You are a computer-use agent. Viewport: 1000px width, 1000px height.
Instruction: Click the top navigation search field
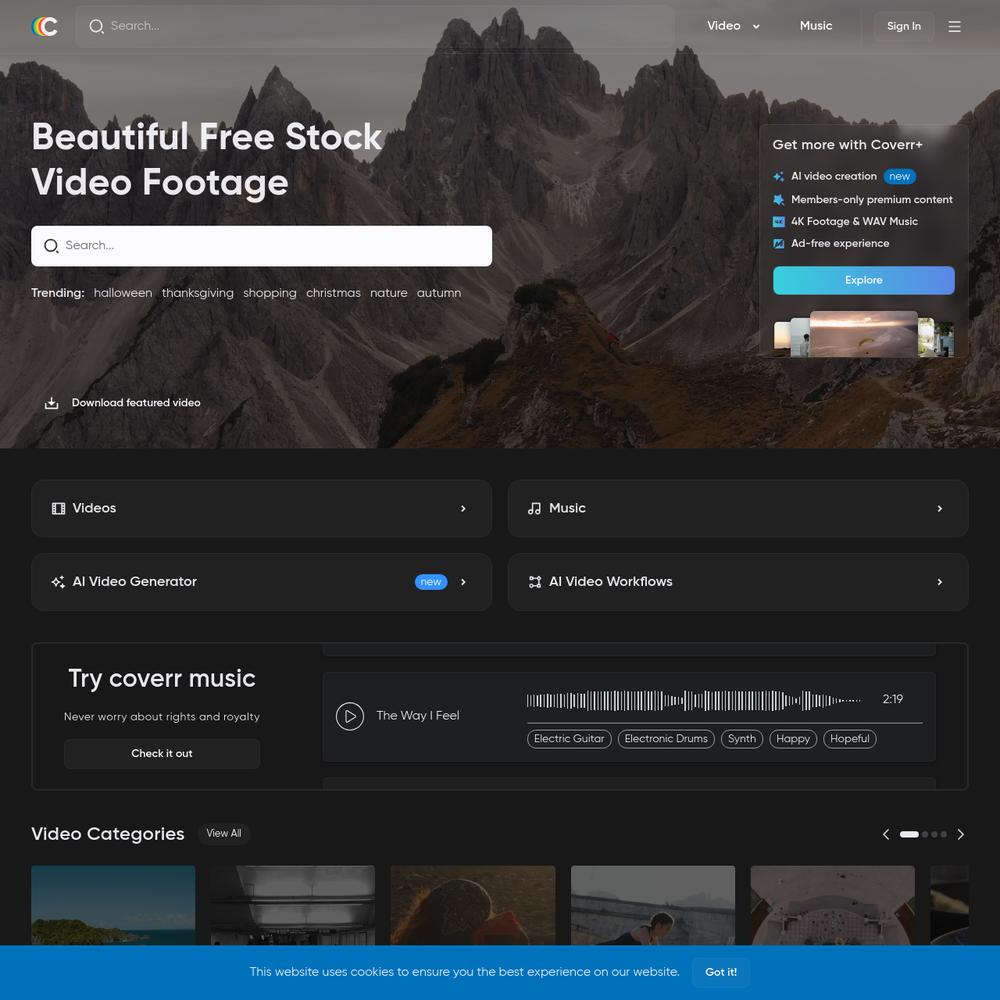(375, 26)
